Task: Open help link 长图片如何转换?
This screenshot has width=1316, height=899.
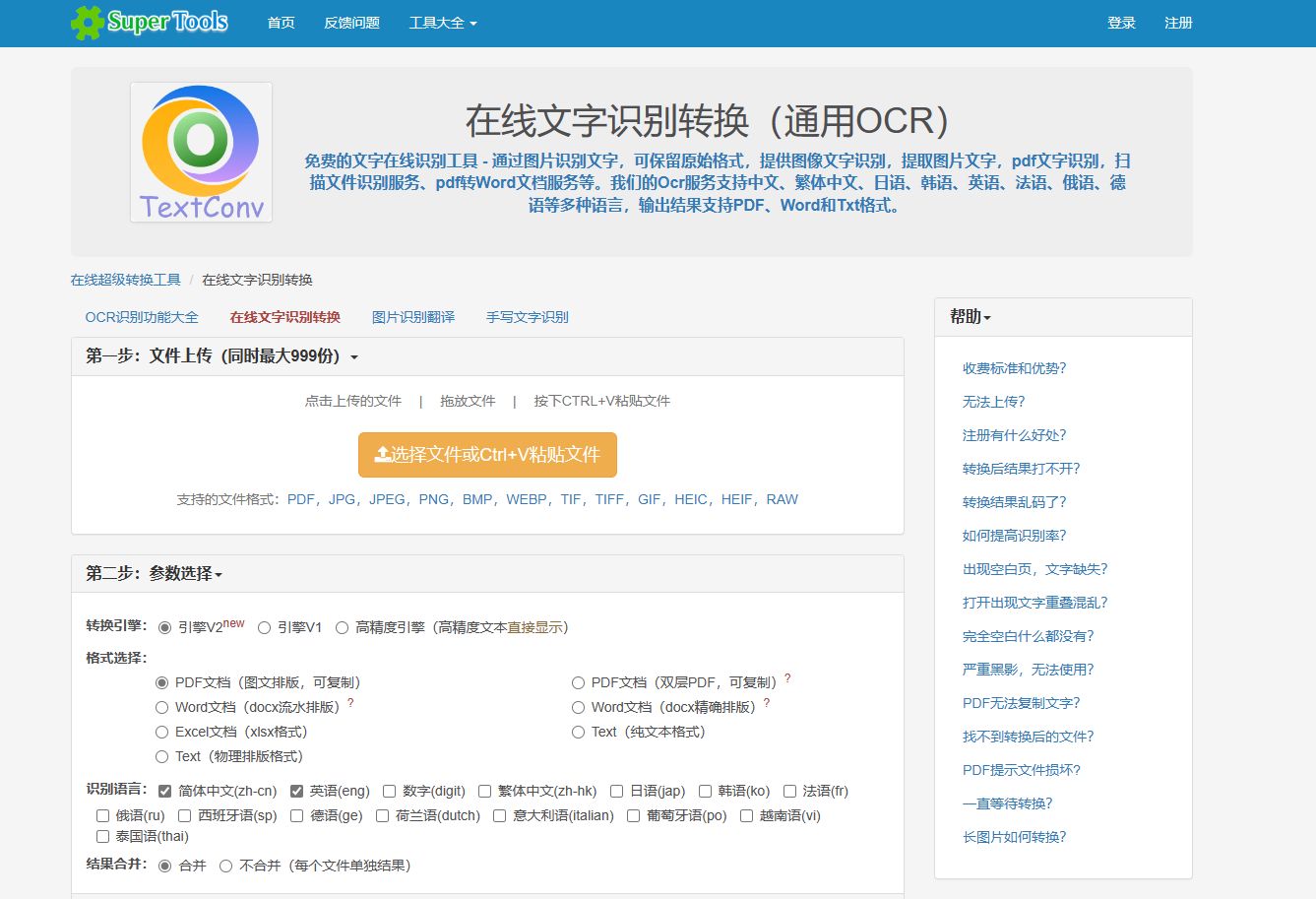Action: pyautogui.click(x=1015, y=837)
